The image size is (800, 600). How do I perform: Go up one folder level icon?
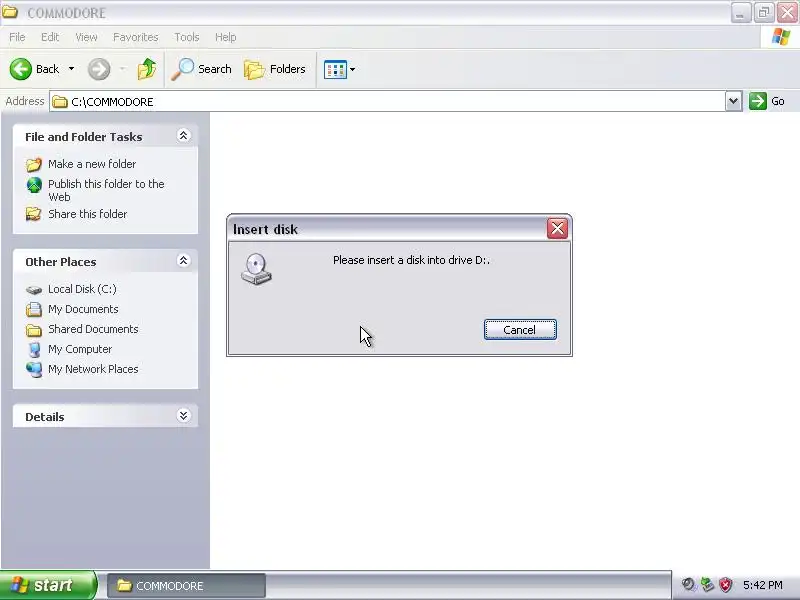(x=147, y=69)
